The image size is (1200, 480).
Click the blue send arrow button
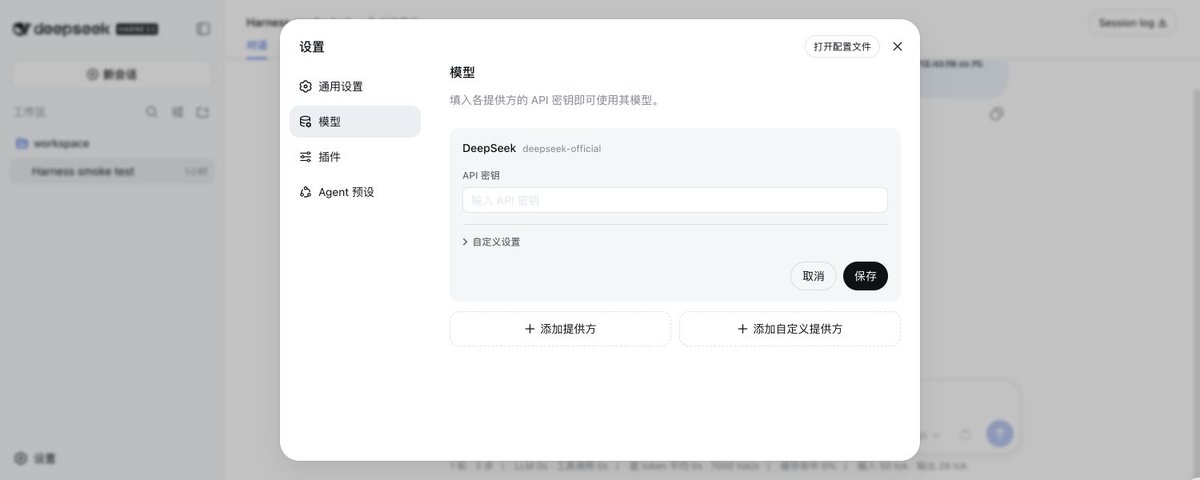[999, 433]
